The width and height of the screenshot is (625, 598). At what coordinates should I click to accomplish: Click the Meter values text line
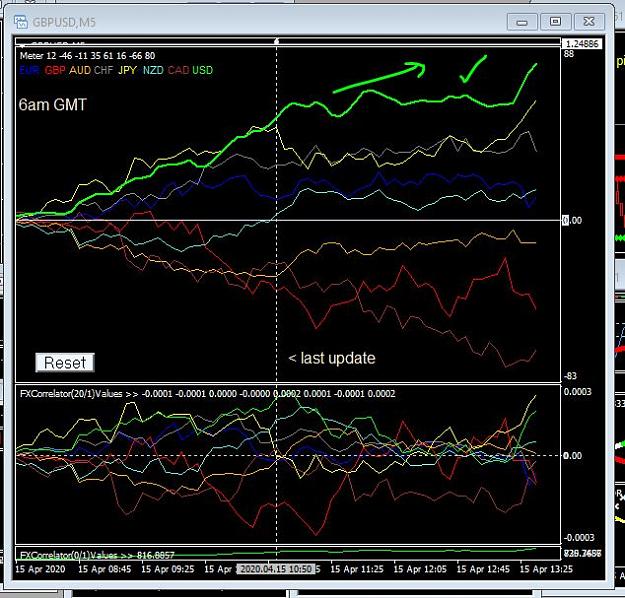click(x=87, y=56)
